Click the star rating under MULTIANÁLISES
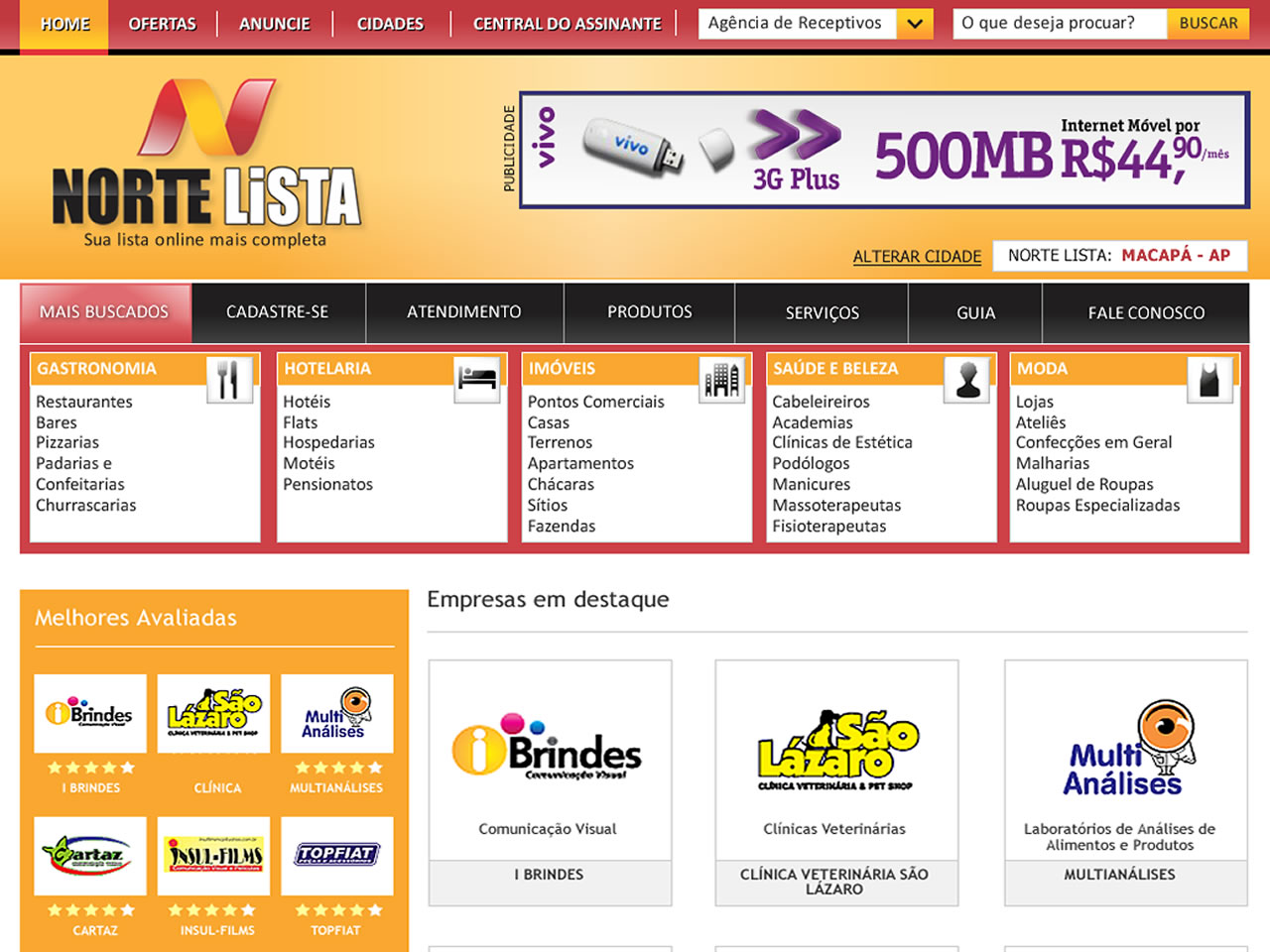The image size is (1270, 952). click(x=338, y=768)
